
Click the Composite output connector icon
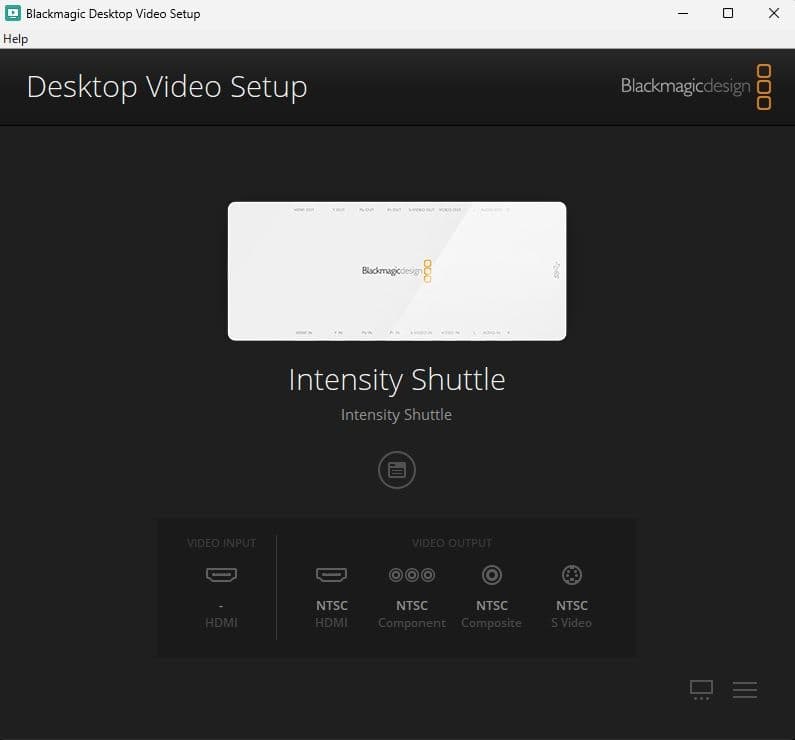click(491, 575)
